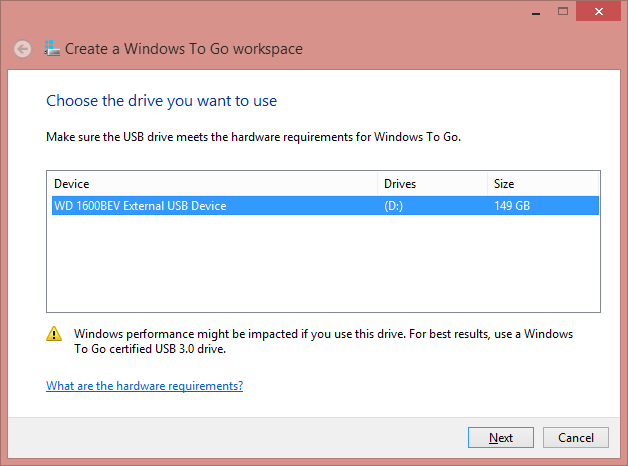
Task: Click the 149 GB size cell
Action: coord(512,206)
